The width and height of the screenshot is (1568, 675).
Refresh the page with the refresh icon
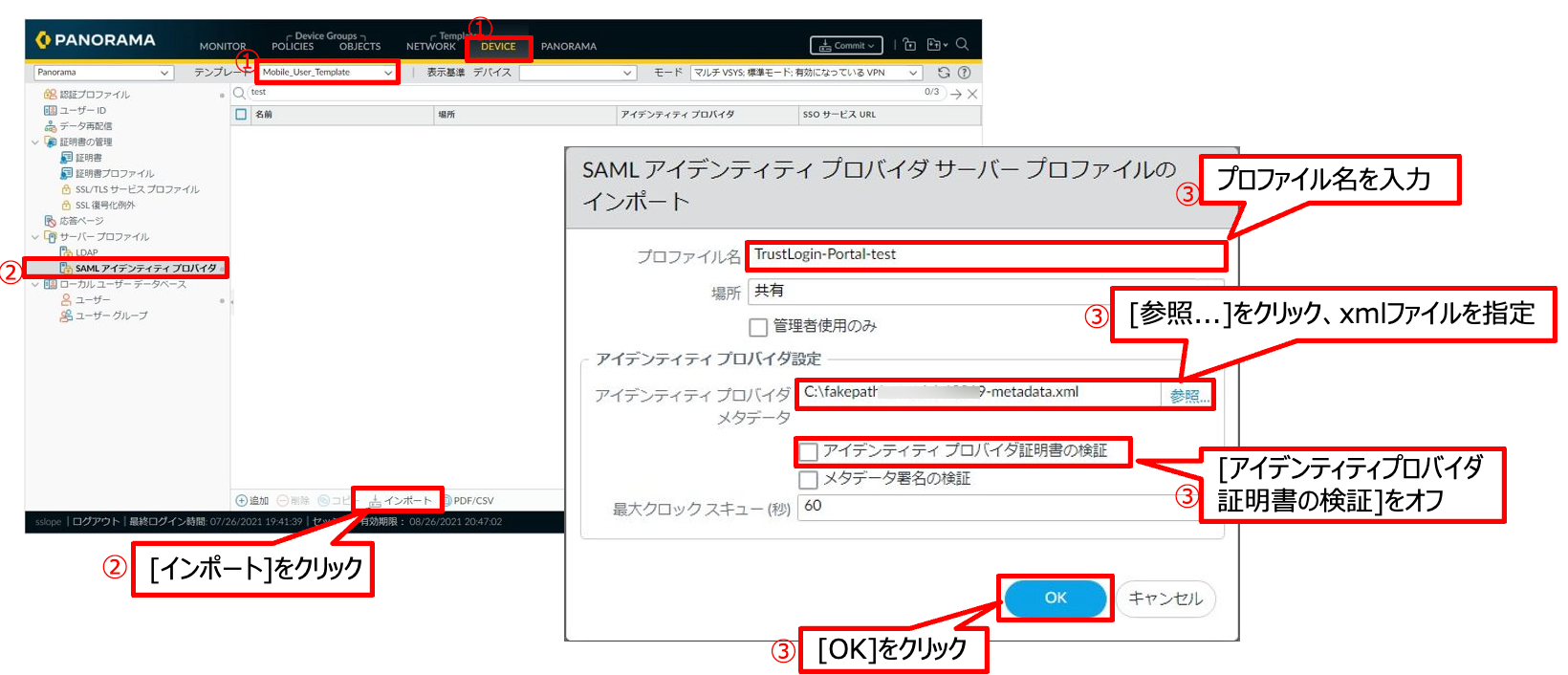pos(944,73)
